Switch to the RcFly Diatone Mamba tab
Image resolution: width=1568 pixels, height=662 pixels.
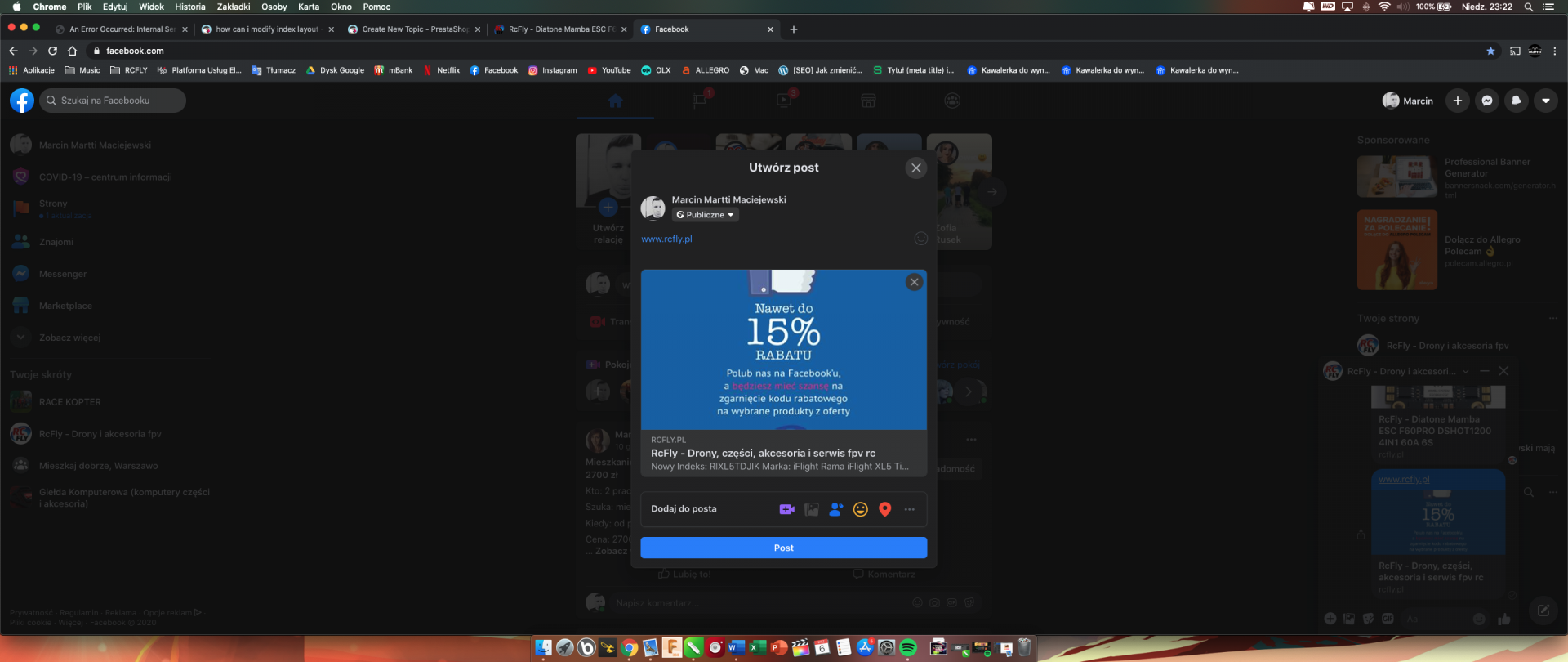click(x=562, y=29)
